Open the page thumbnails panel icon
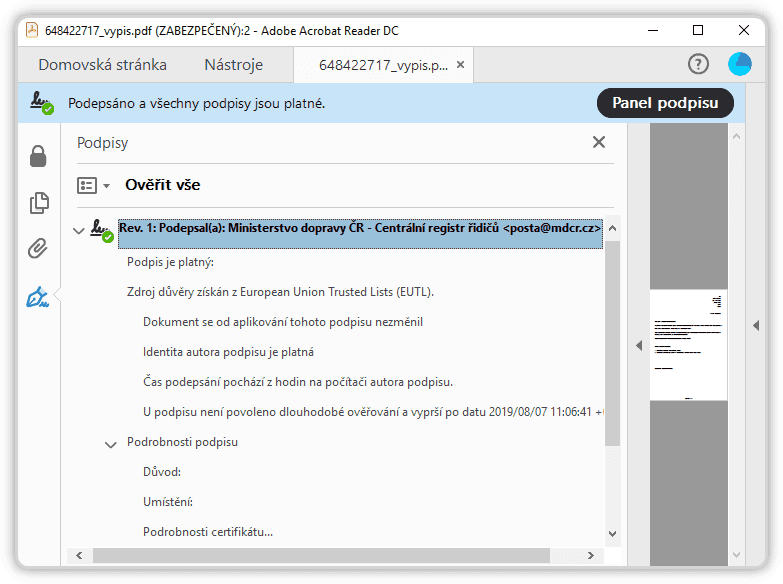 coord(39,202)
